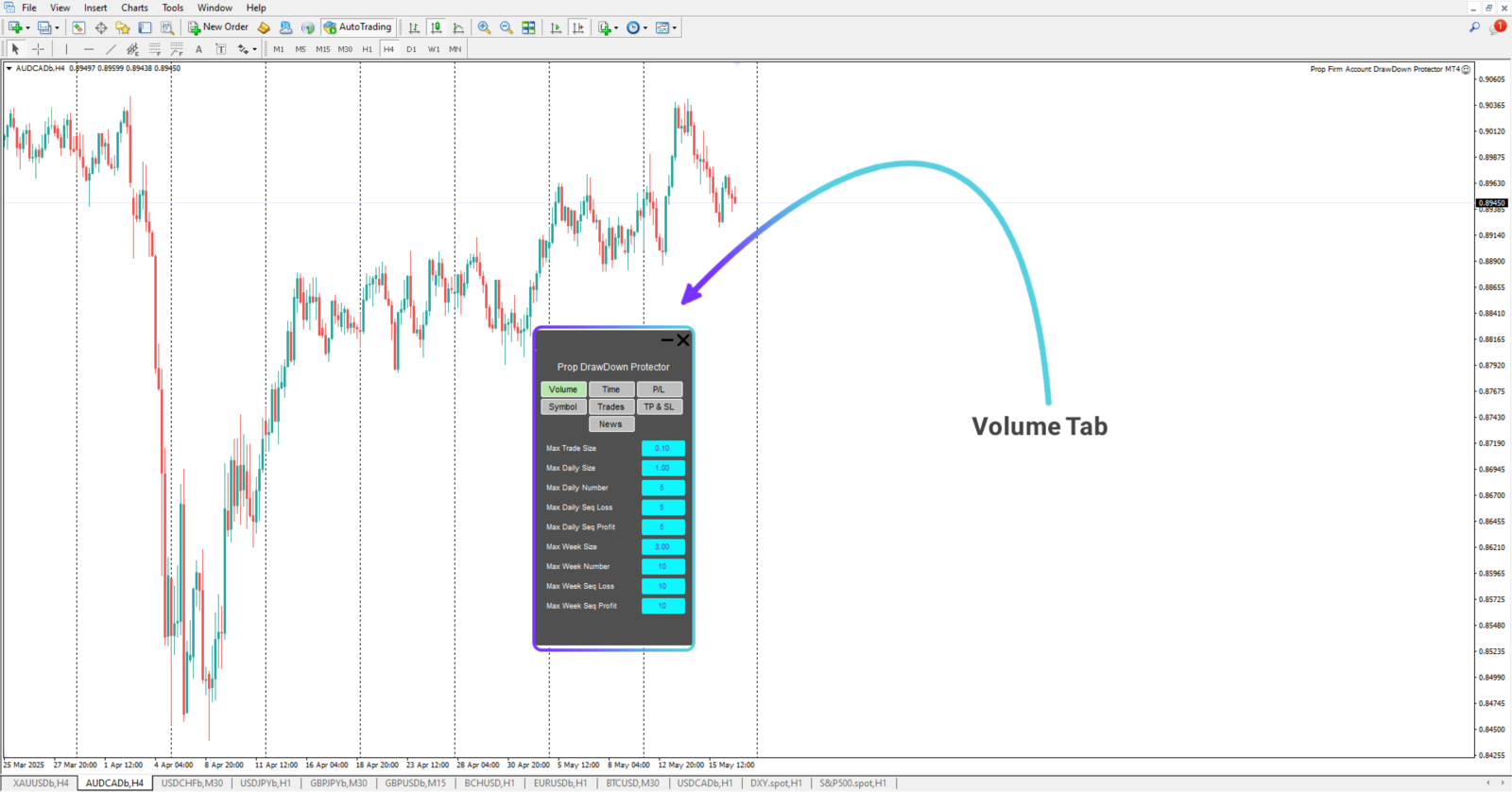Select the crosshair cursor tool
The width and height of the screenshot is (1512, 792).
click(x=38, y=49)
